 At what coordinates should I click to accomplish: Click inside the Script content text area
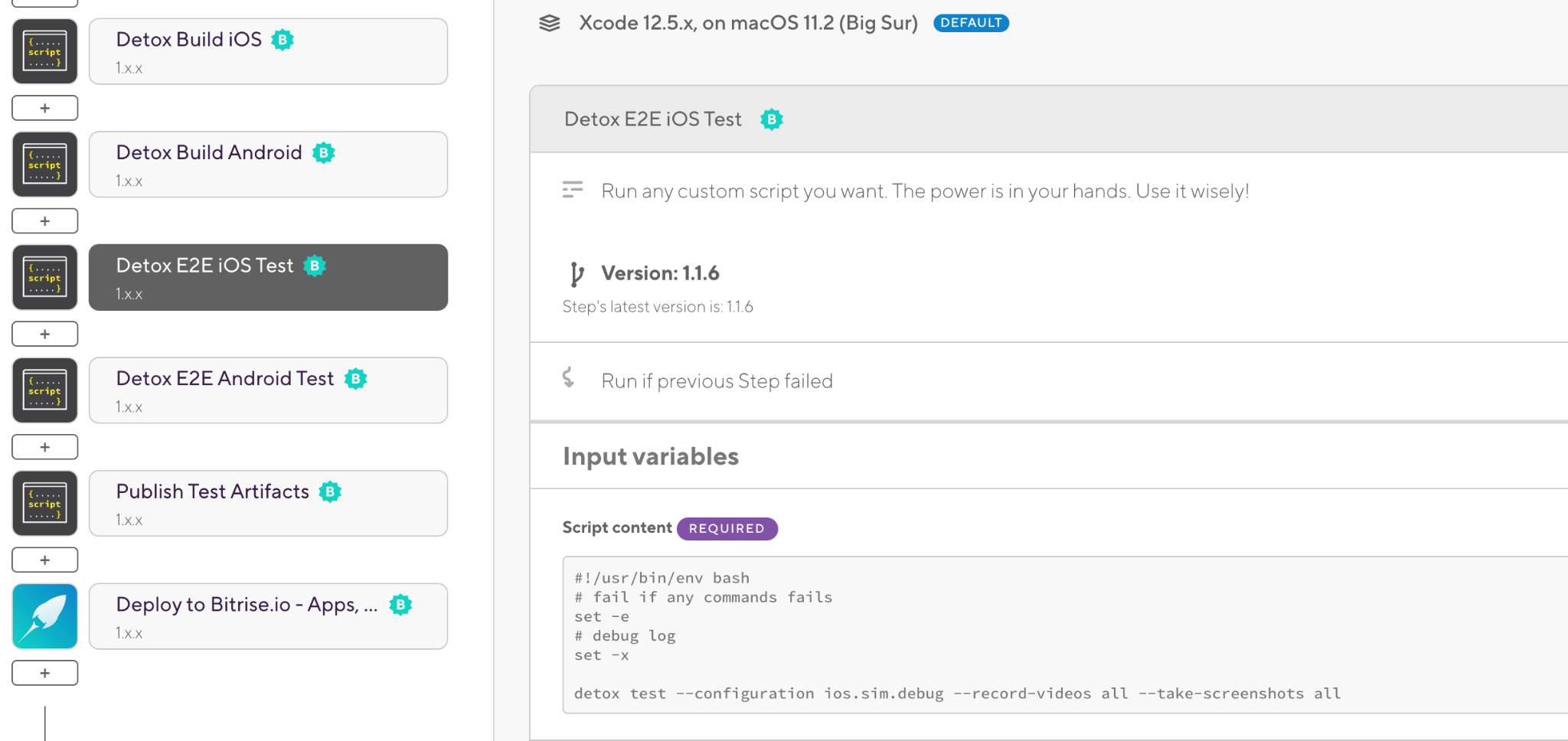click(x=1065, y=635)
